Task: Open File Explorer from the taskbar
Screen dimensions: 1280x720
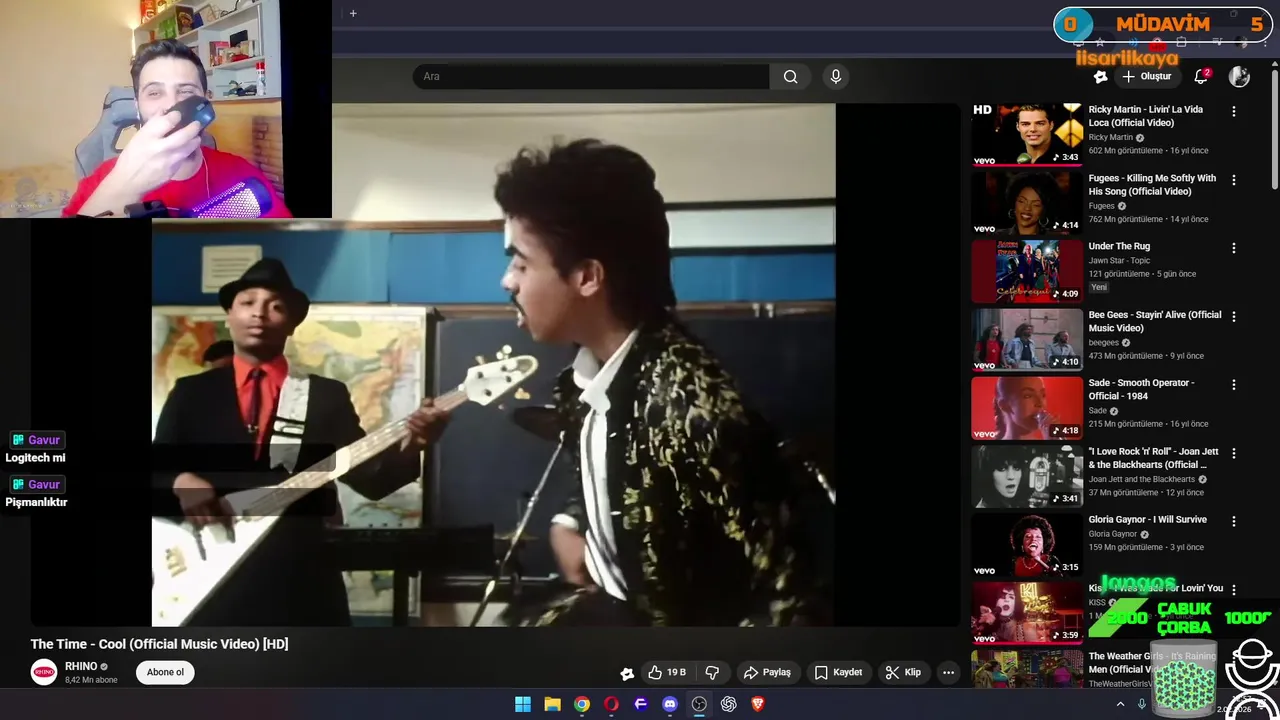Action: click(x=552, y=704)
